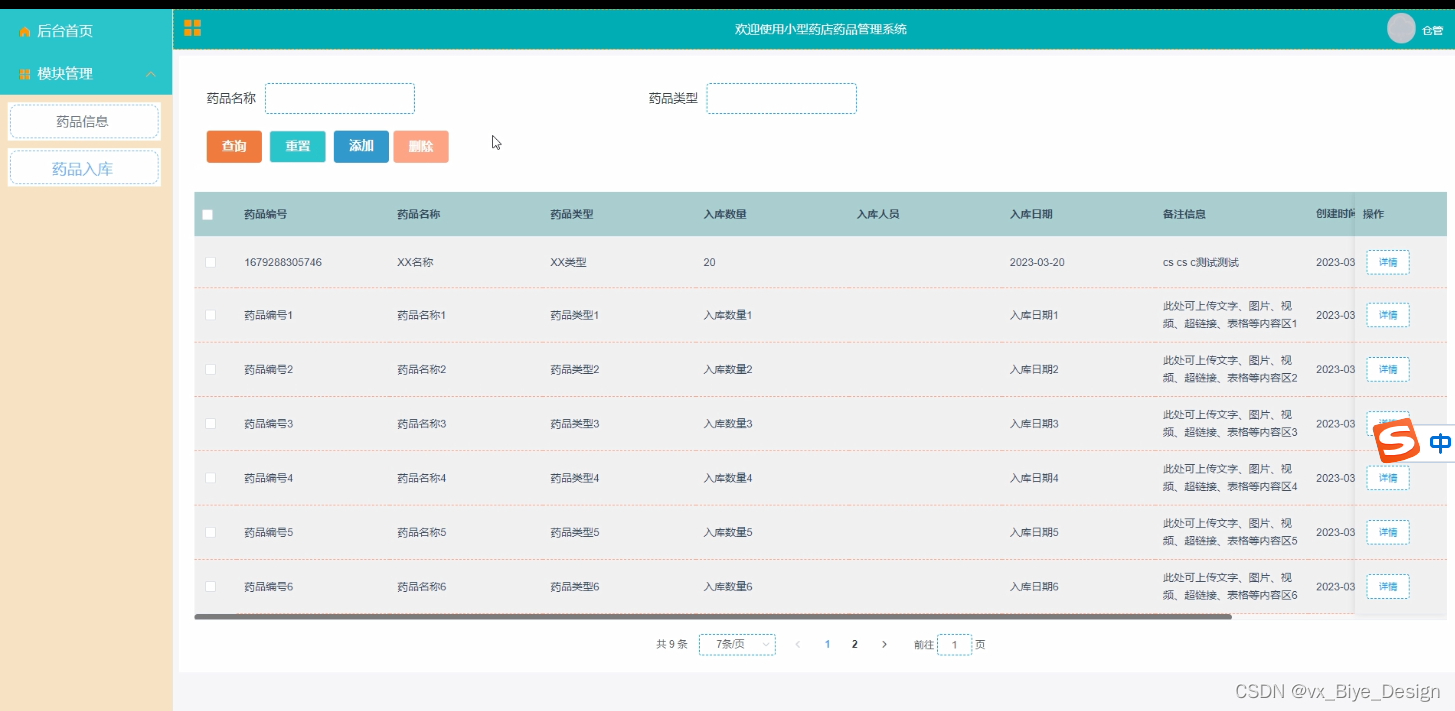1455x711 pixels.
Task: Open the 7条/页 page size dropdown
Action: (x=737, y=645)
